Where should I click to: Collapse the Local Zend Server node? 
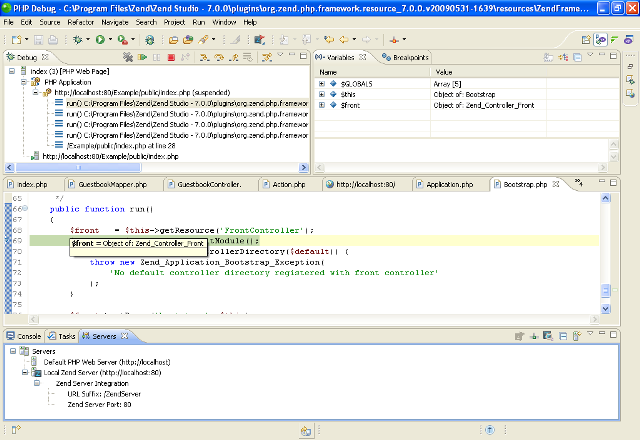(25, 372)
